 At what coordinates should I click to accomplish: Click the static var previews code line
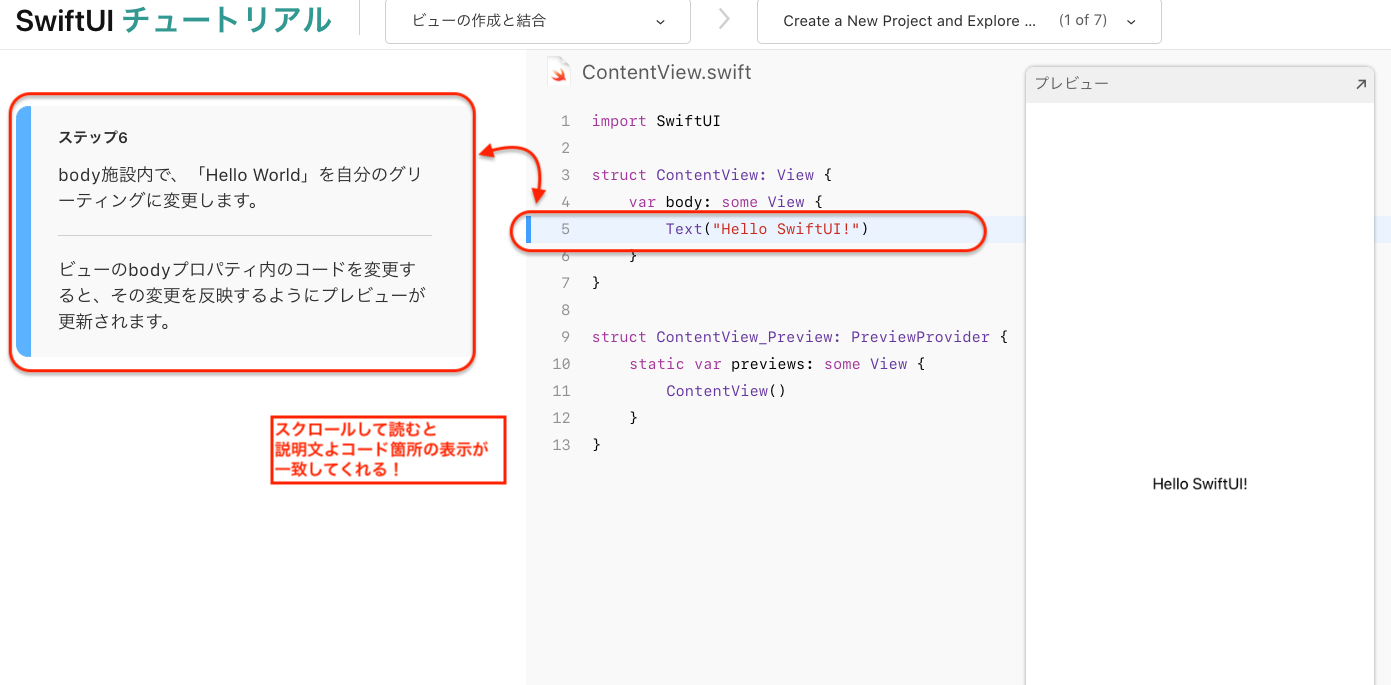(777, 364)
